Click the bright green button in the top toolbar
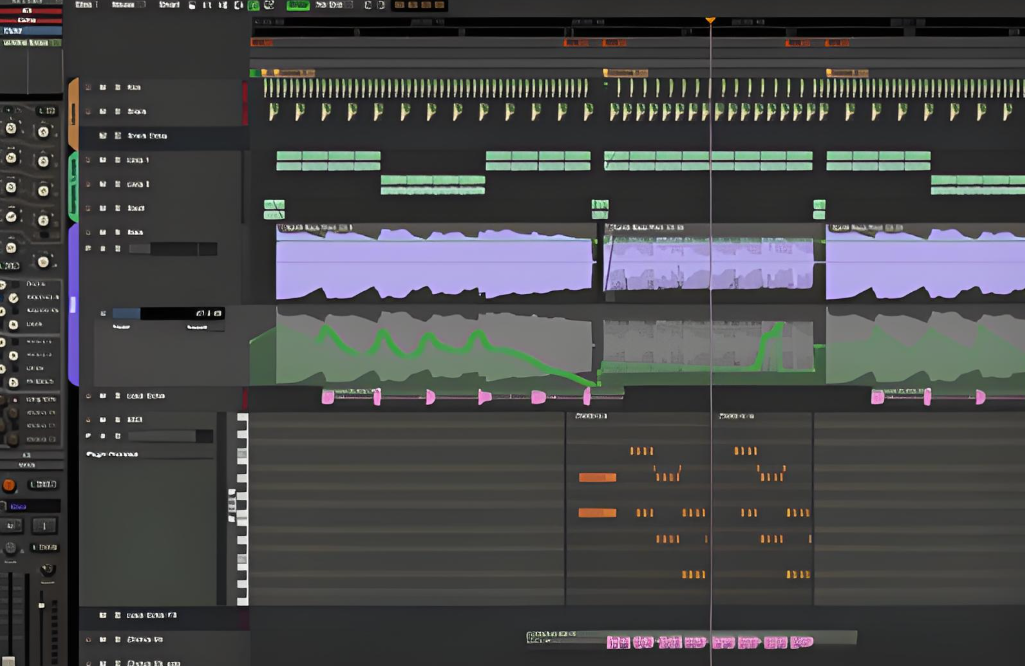This screenshot has width=1025, height=666. point(298,5)
